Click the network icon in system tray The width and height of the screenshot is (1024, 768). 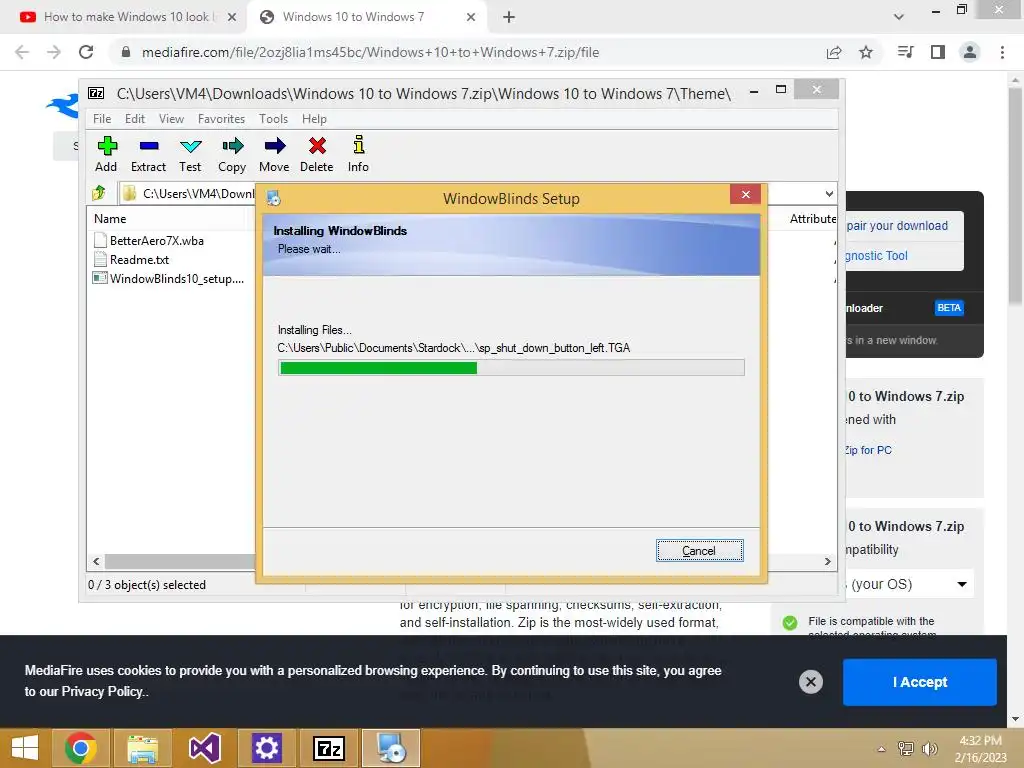[905, 749]
